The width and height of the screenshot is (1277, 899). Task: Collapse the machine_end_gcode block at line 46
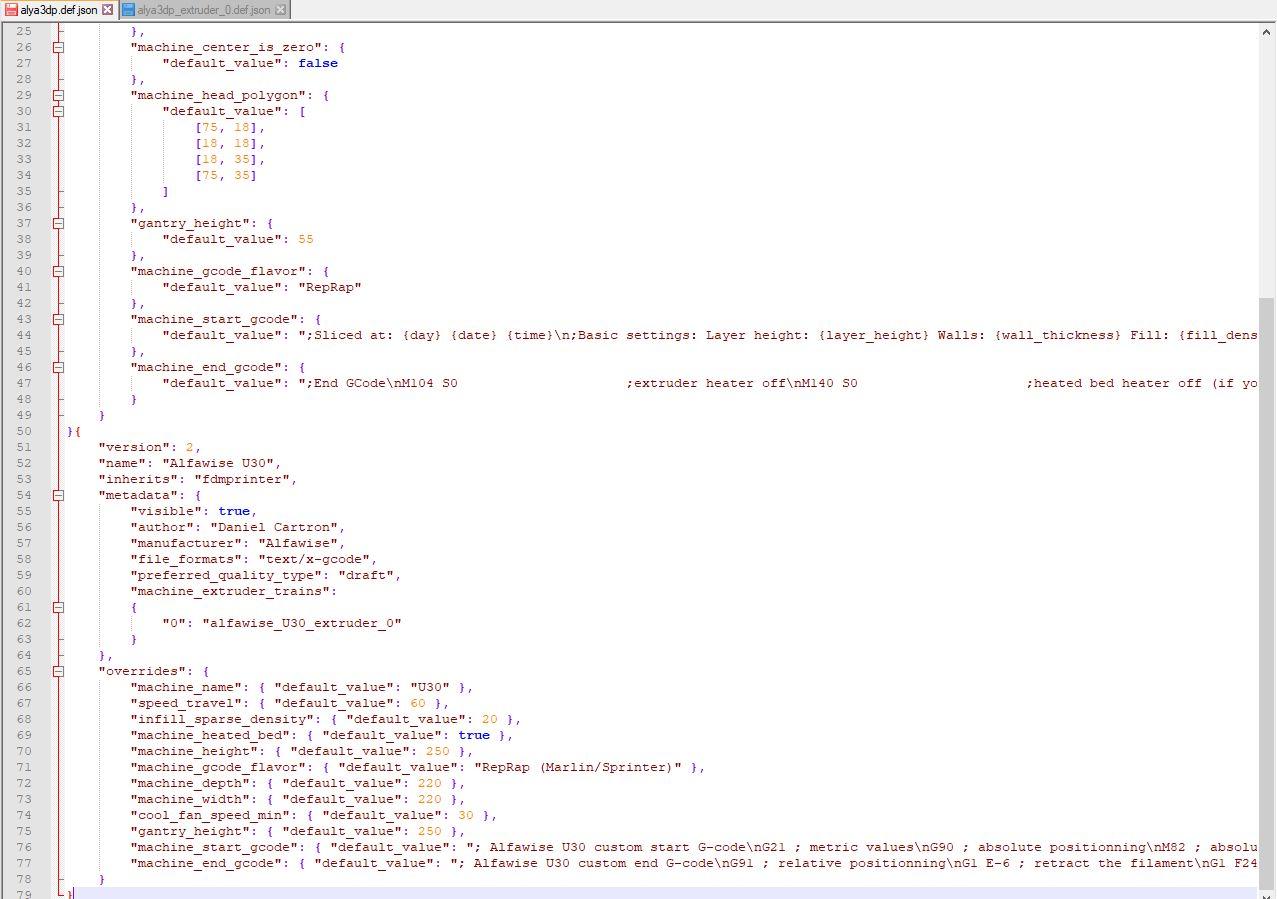[x=58, y=367]
